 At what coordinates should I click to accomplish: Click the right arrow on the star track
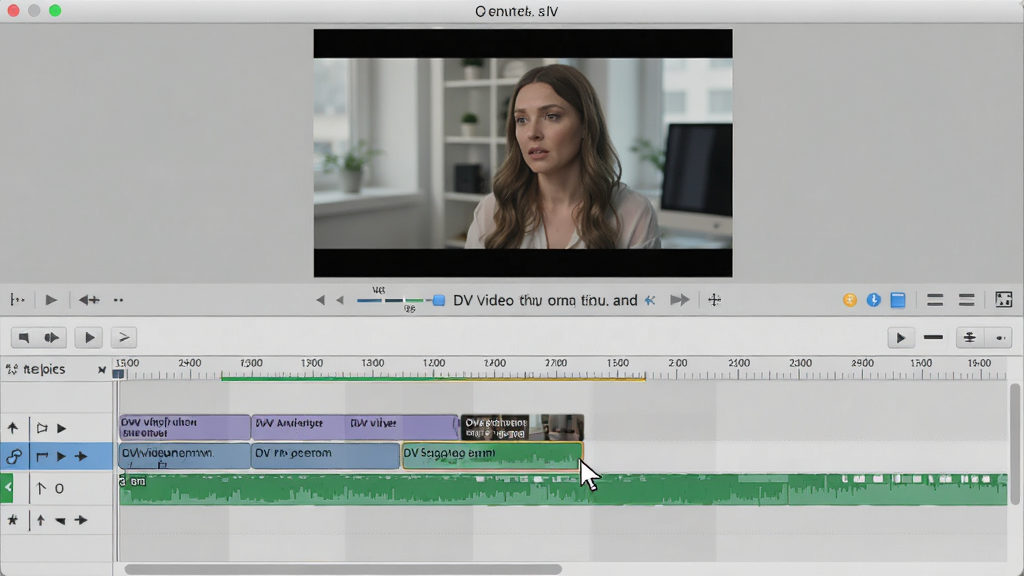click(x=81, y=520)
